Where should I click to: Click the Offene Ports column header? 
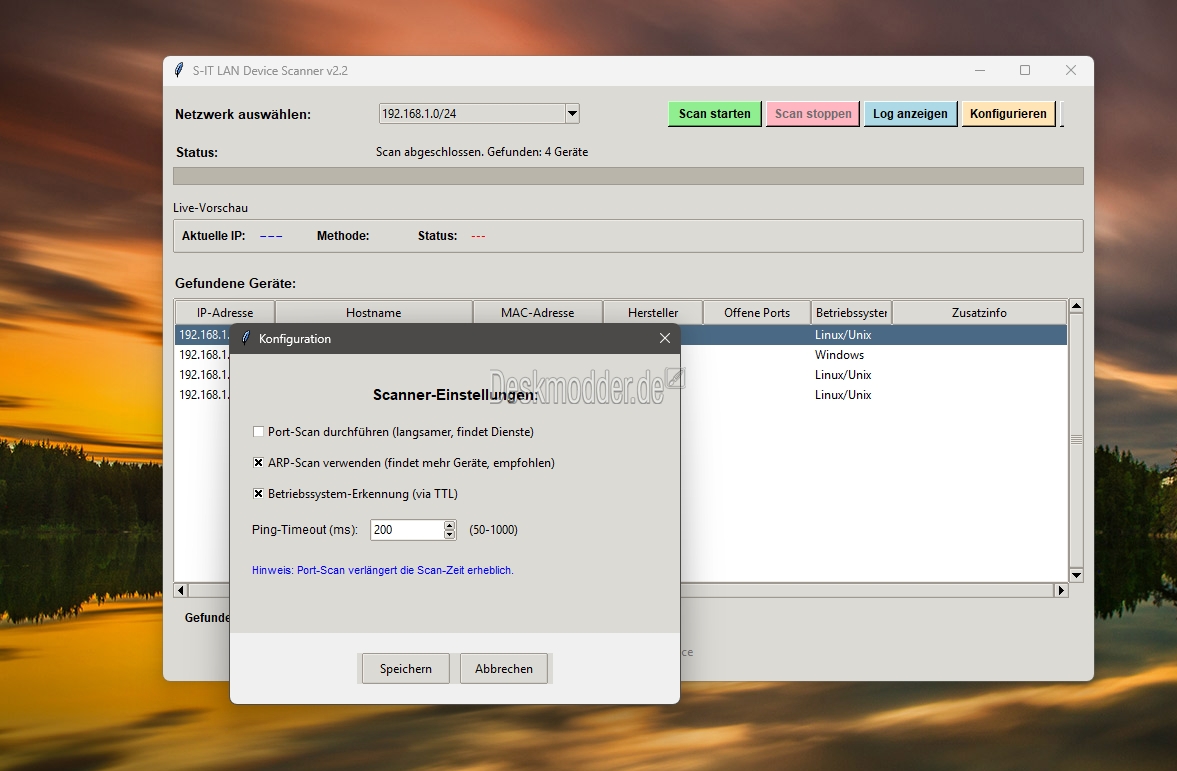coord(757,313)
